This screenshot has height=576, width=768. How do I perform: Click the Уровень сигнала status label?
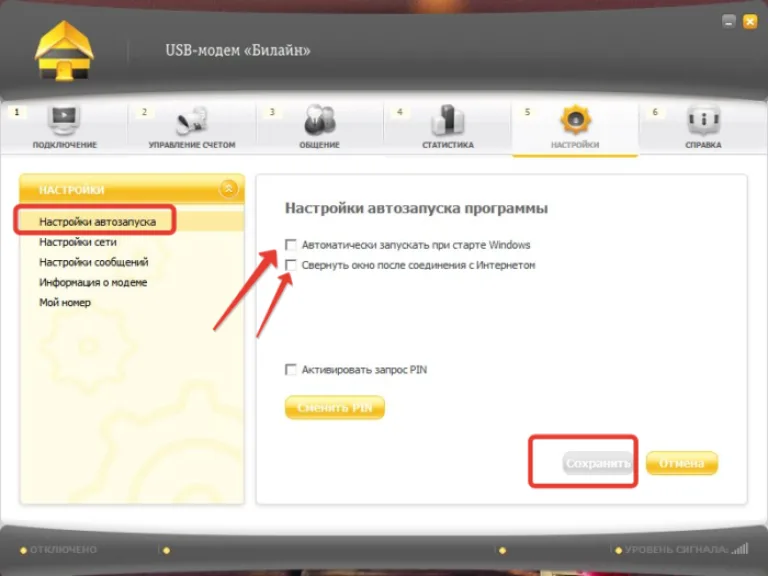[676, 550]
